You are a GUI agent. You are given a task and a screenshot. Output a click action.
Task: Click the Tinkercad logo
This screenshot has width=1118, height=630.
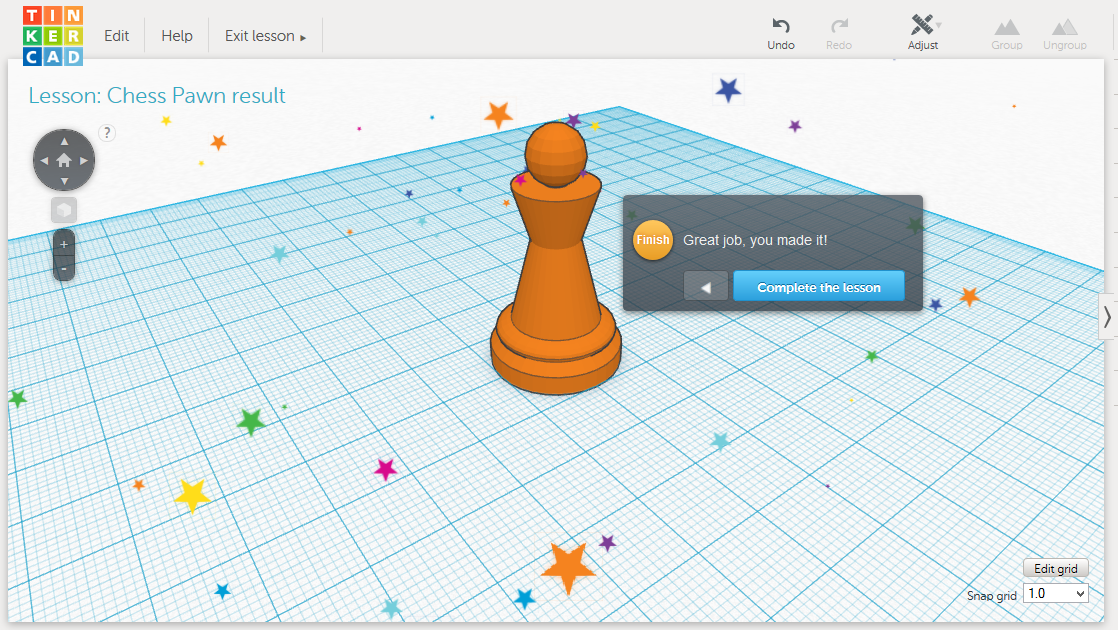pos(53,36)
